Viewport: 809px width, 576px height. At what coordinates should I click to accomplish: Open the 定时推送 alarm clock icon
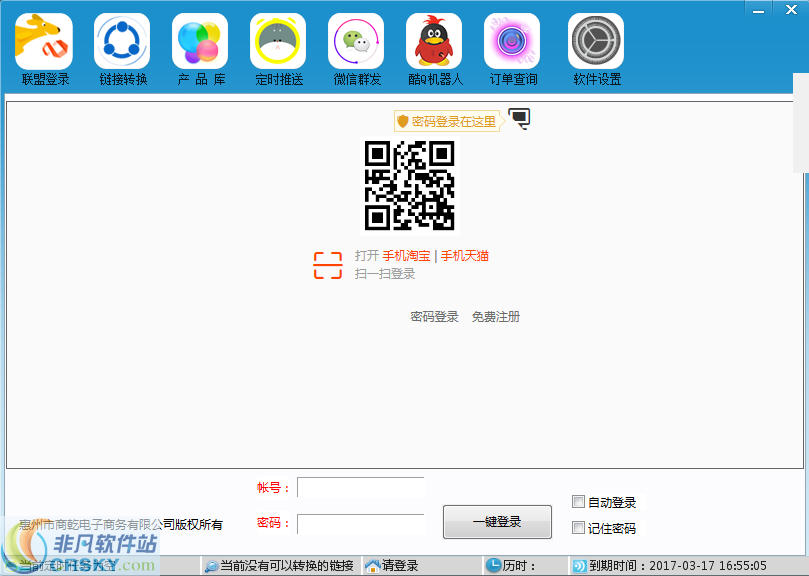tap(278, 41)
